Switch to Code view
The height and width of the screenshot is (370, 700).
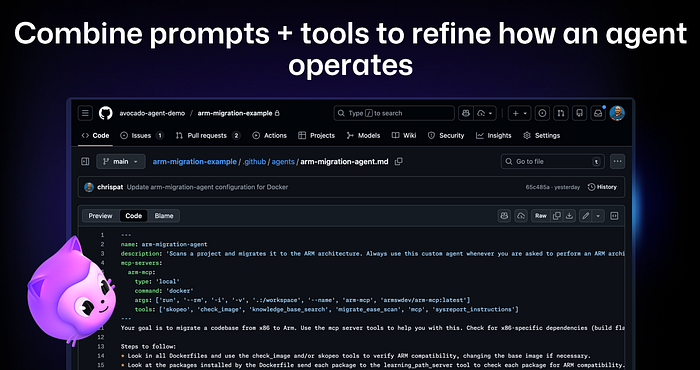133,216
